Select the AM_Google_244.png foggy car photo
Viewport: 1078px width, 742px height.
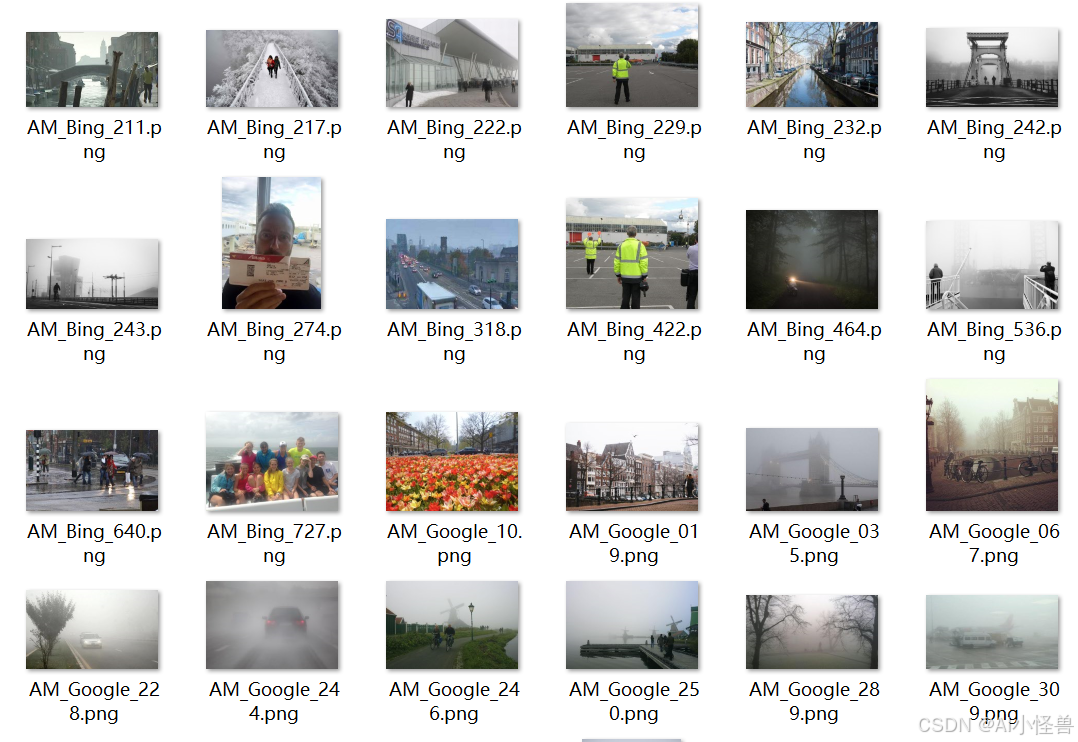tap(272, 625)
